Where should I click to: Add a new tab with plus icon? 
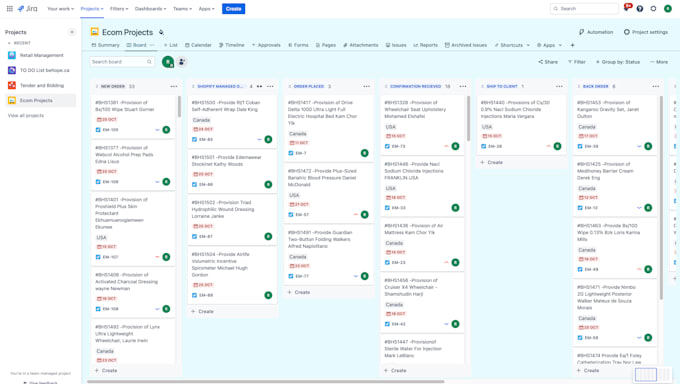[x=572, y=45]
